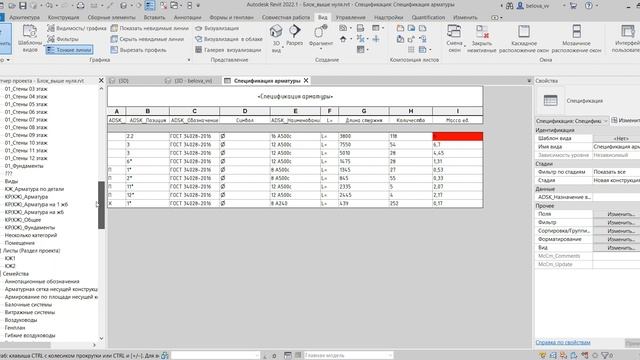Click the project browser vertical scrollbar thumb
This screenshot has width=640, height=360.
pos(101,205)
